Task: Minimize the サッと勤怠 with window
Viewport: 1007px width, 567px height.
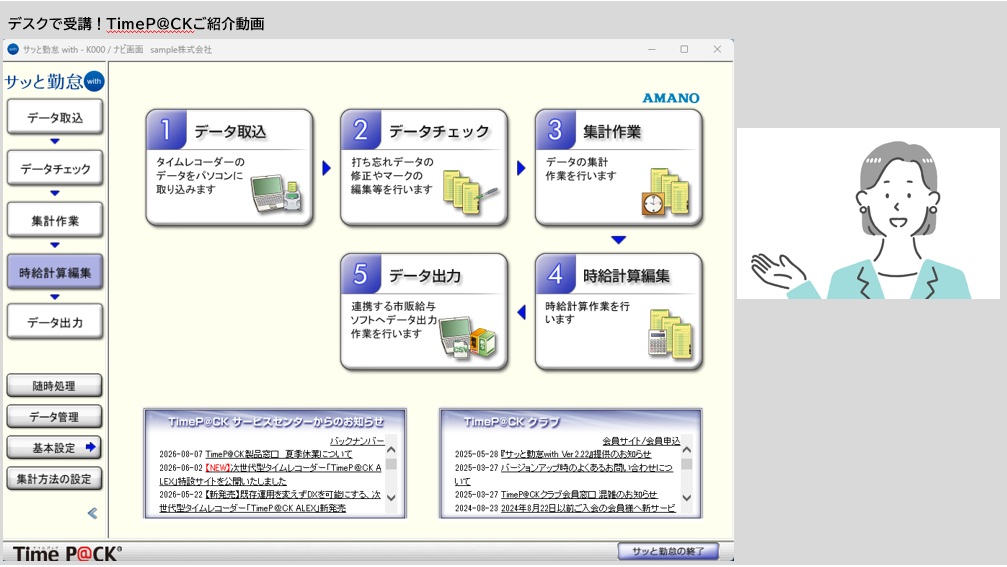Action: coord(652,49)
